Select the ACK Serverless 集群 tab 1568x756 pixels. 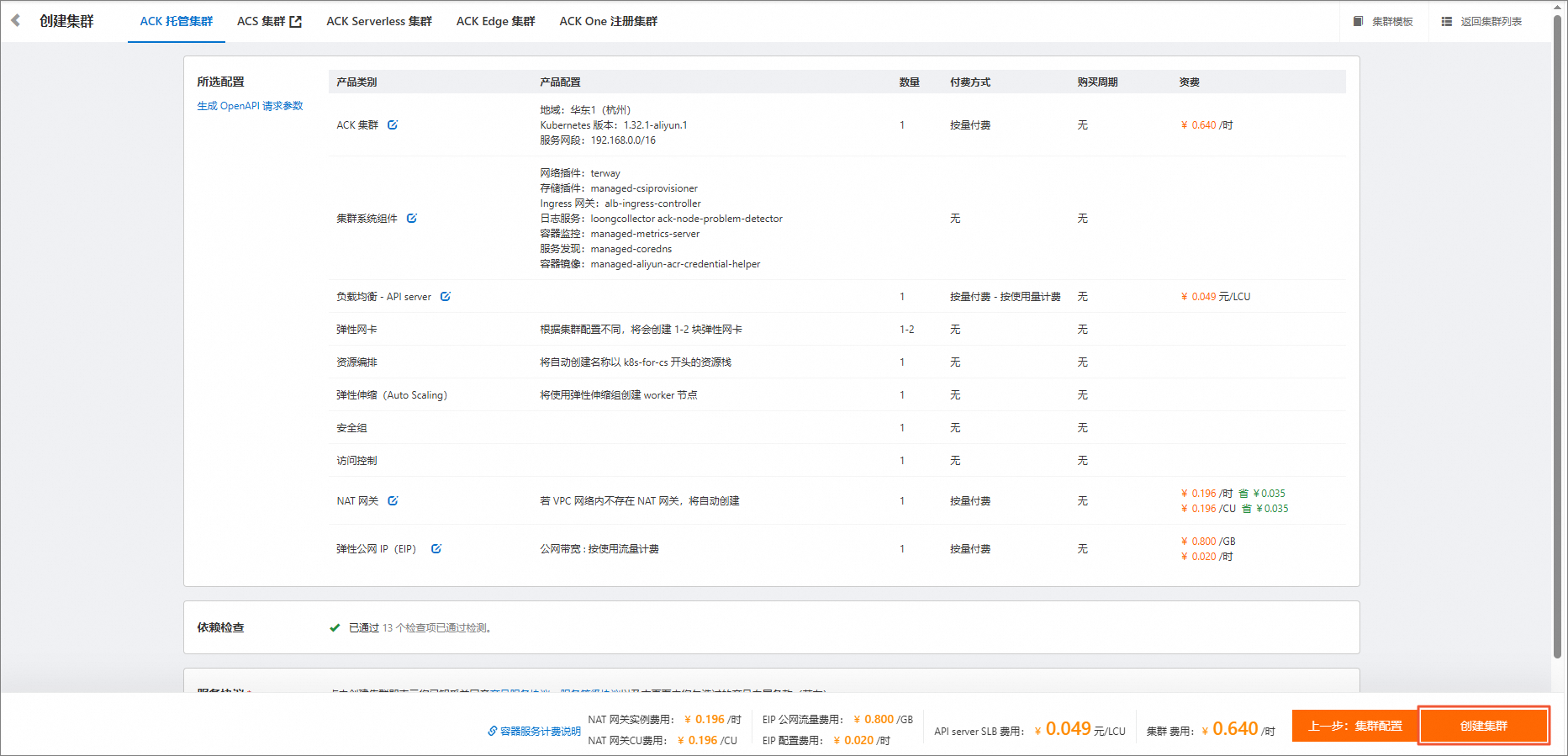(x=379, y=21)
